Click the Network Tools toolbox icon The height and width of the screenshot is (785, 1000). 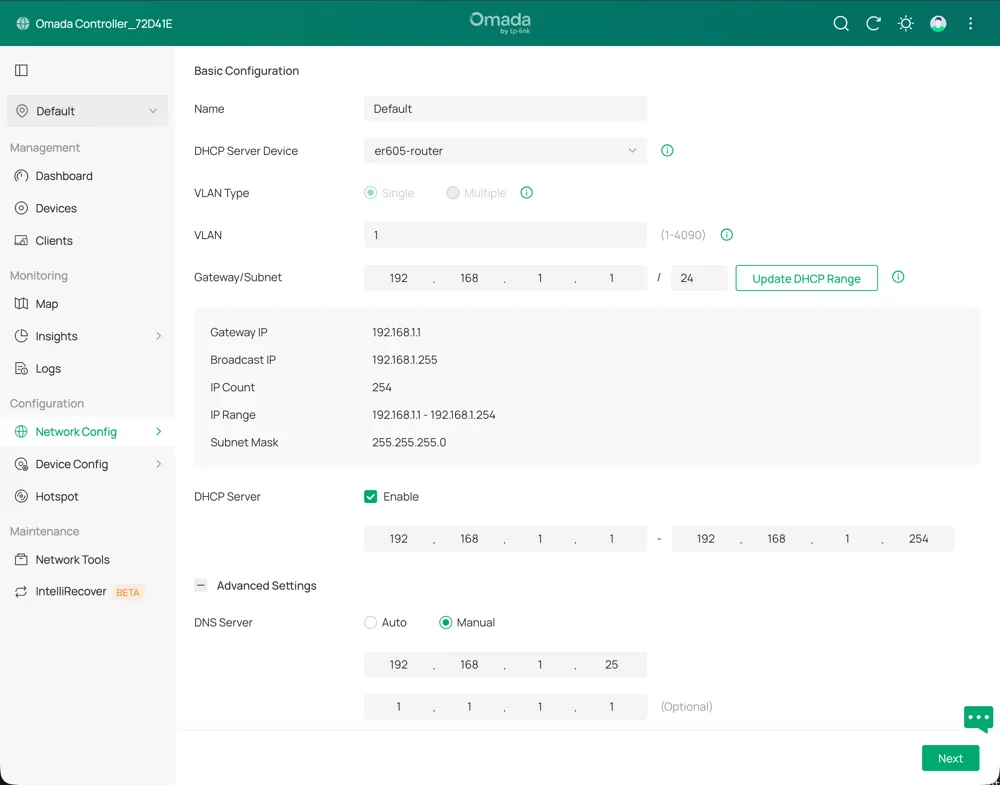(x=21, y=559)
